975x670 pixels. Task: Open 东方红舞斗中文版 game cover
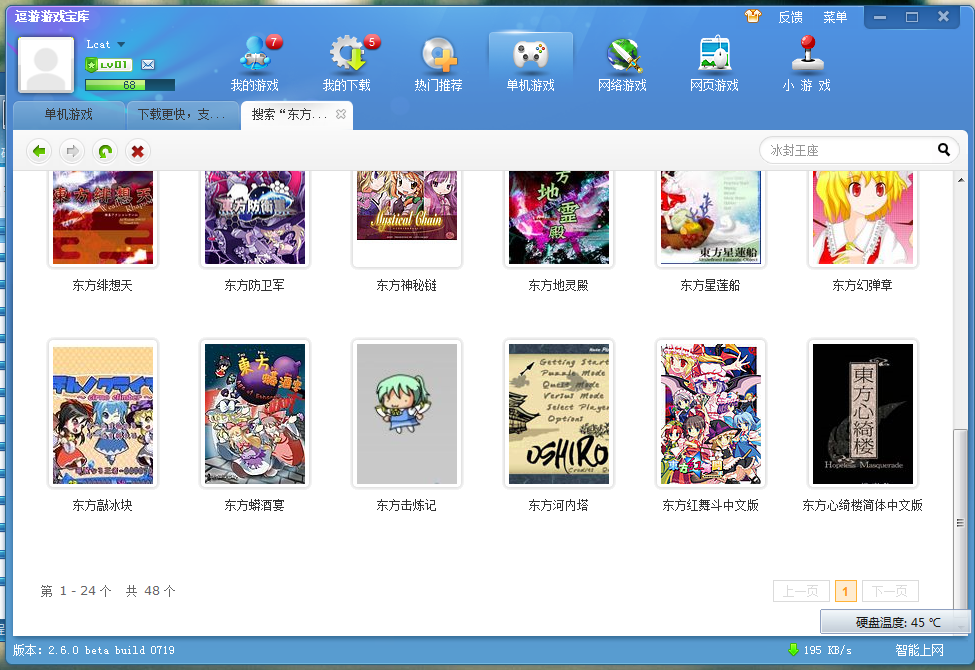pyautogui.click(x=711, y=414)
